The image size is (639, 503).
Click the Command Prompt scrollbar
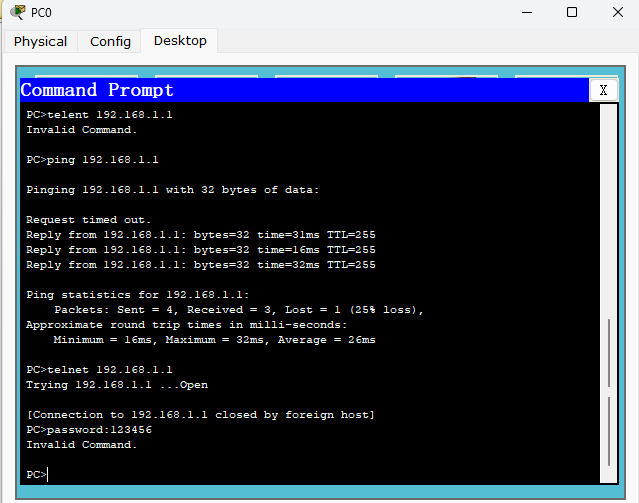pos(609,293)
